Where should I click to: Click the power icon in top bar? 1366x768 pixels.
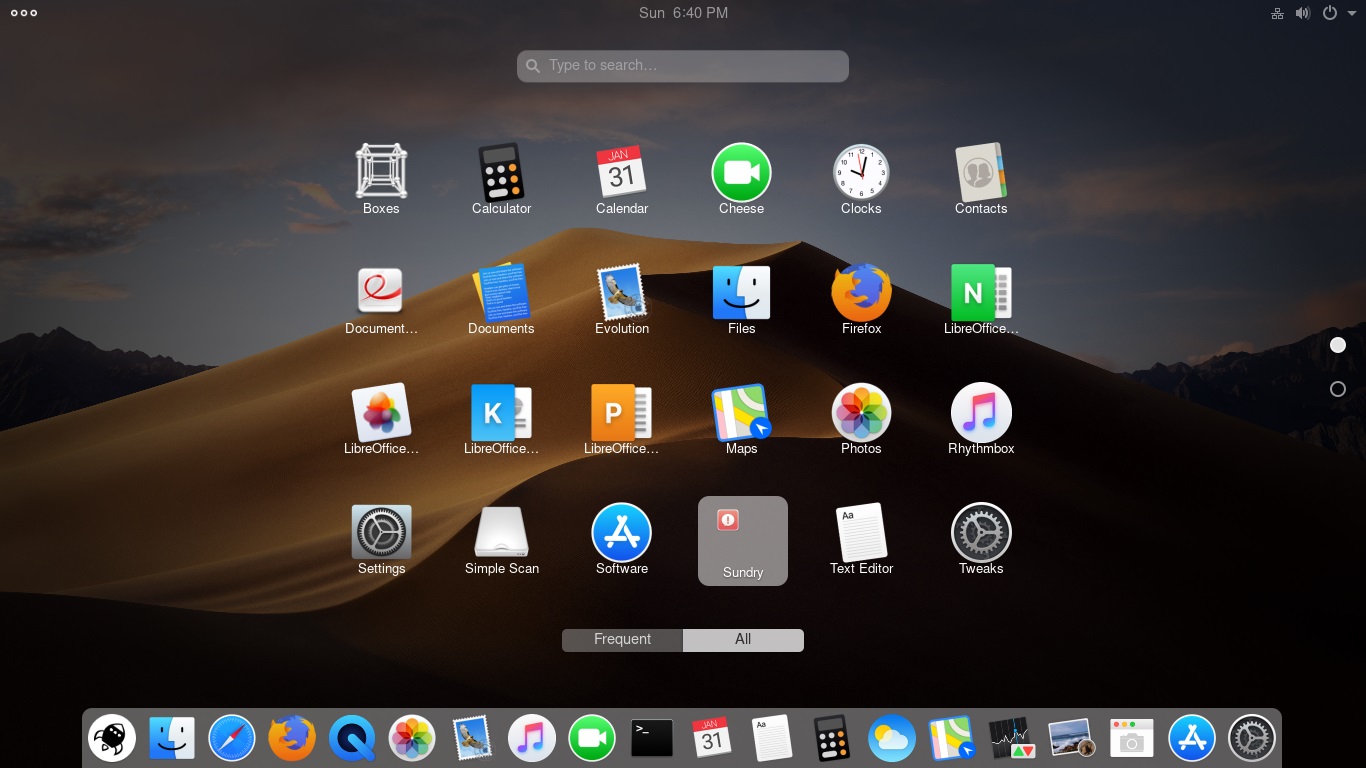coord(1330,13)
